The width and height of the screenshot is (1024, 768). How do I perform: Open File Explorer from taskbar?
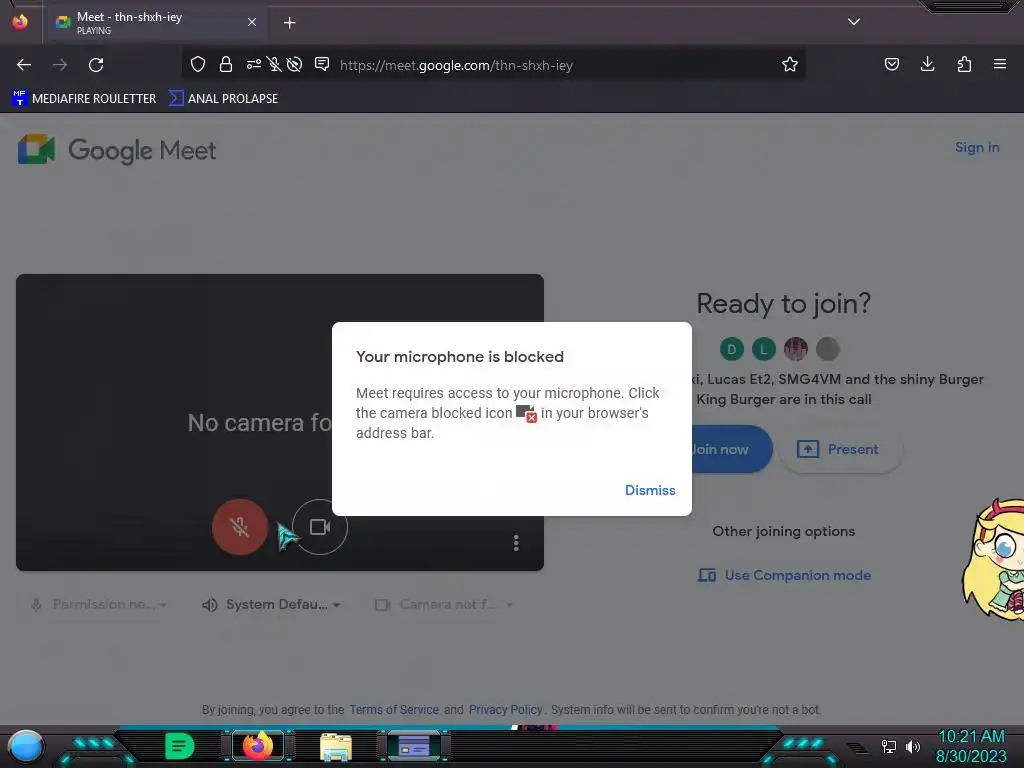click(336, 746)
